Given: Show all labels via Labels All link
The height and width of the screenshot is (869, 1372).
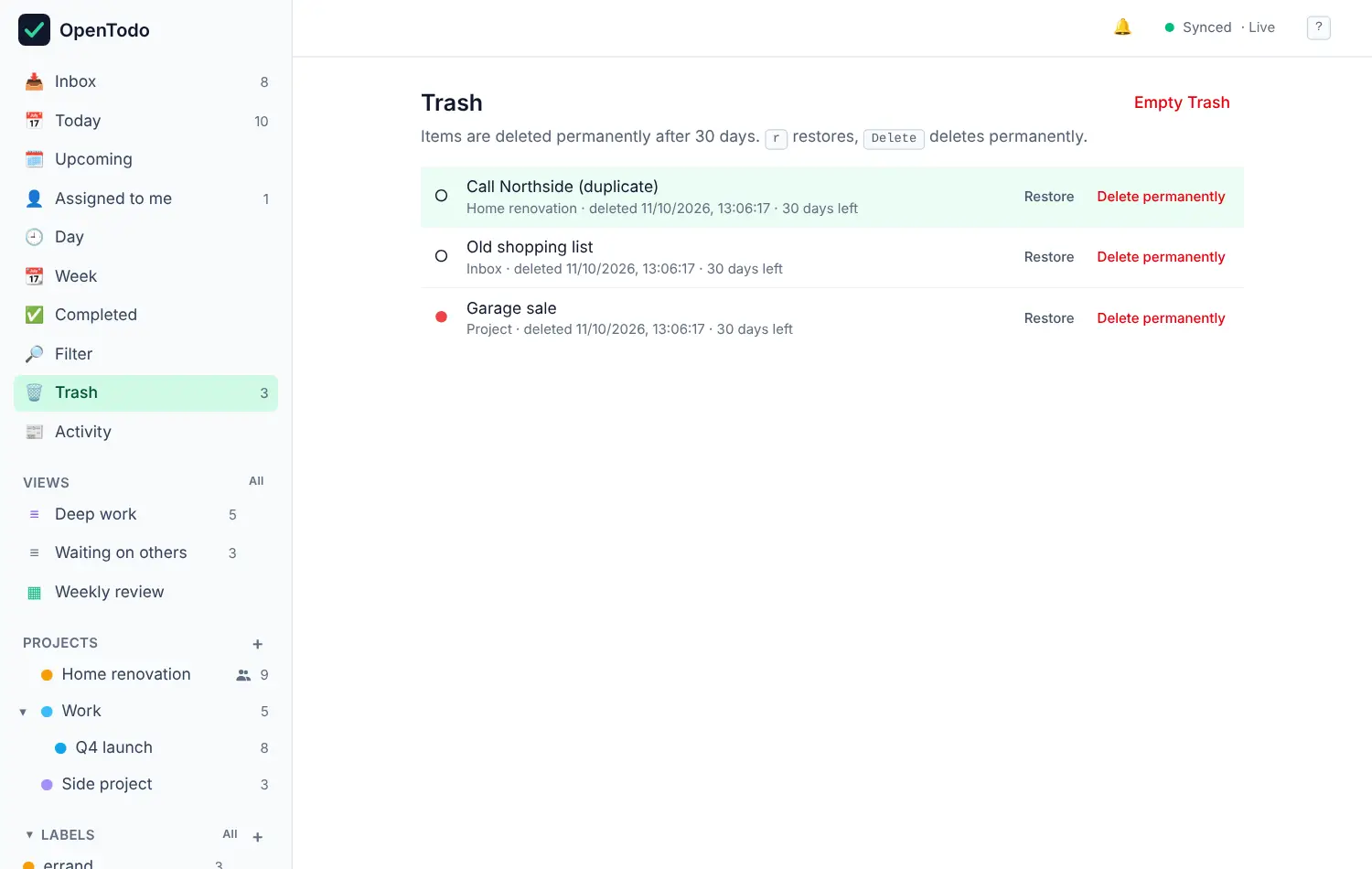Looking at the screenshot, I should tap(230, 834).
